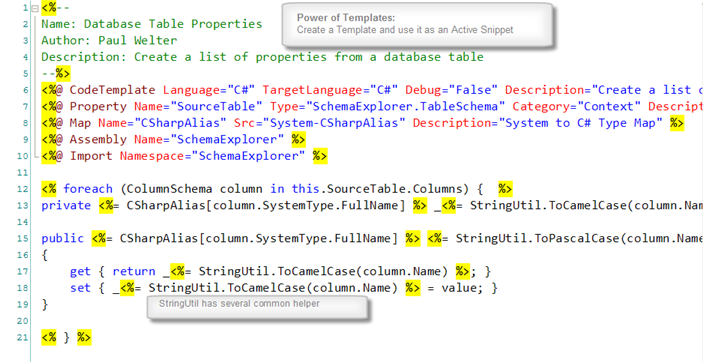703x362 pixels.
Task: Click the 'Import' directive keyword on line 10
Action: (x=91, y=156)
